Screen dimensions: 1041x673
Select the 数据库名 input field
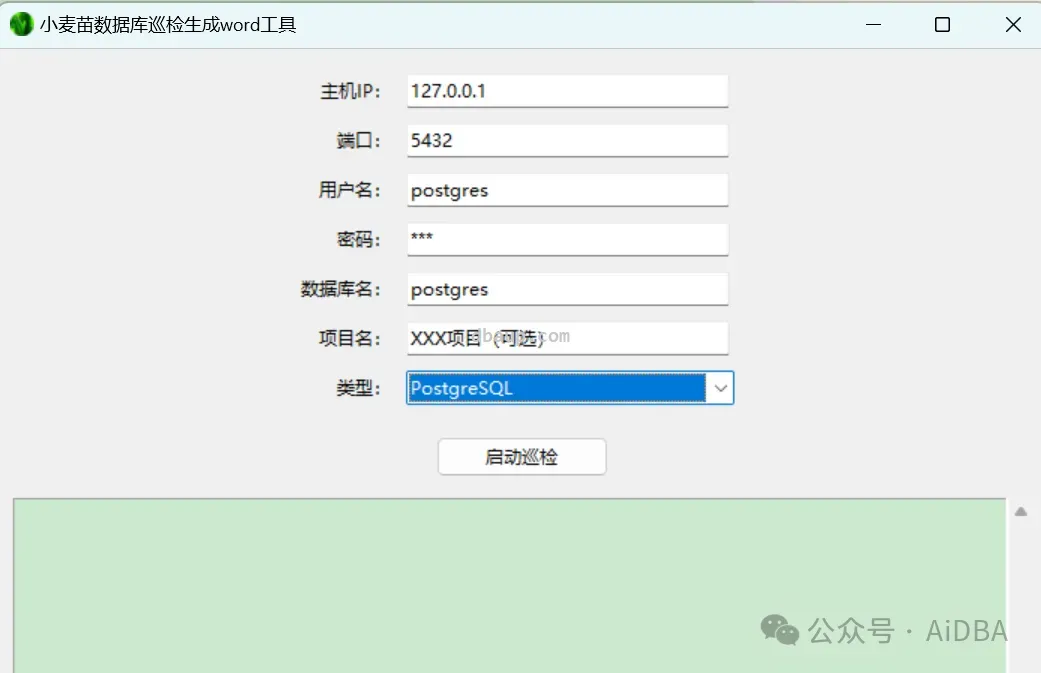[x=568, y=289]
